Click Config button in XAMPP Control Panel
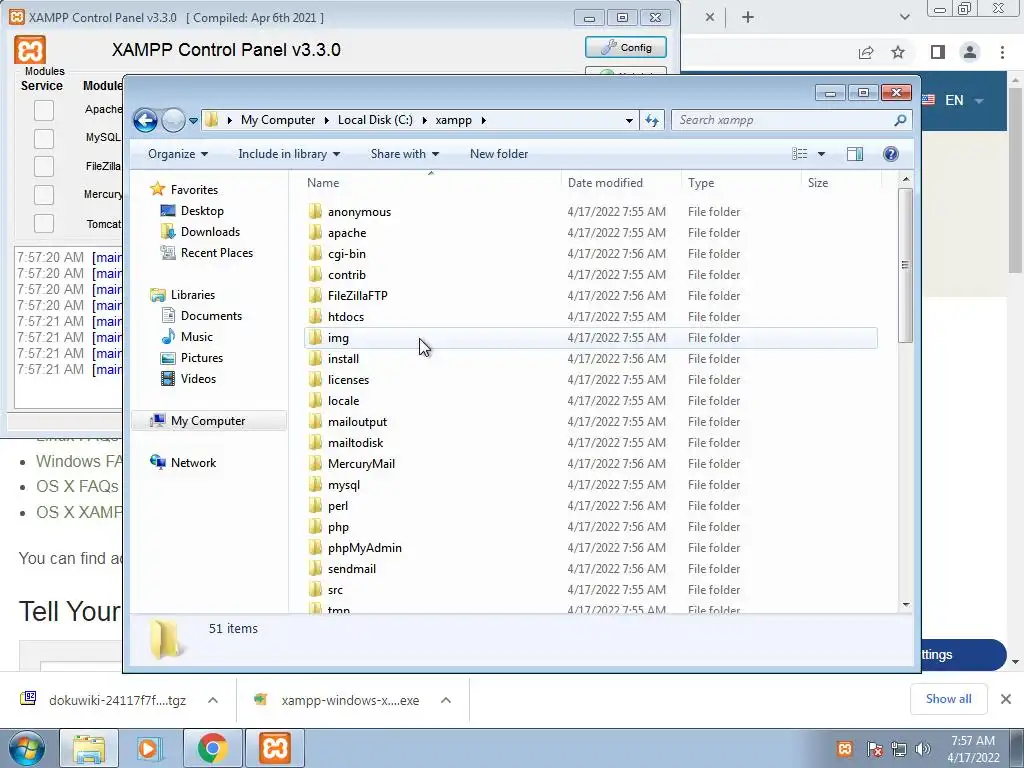The height and width of the screenshot is (768, 1024). pos(626,47)
